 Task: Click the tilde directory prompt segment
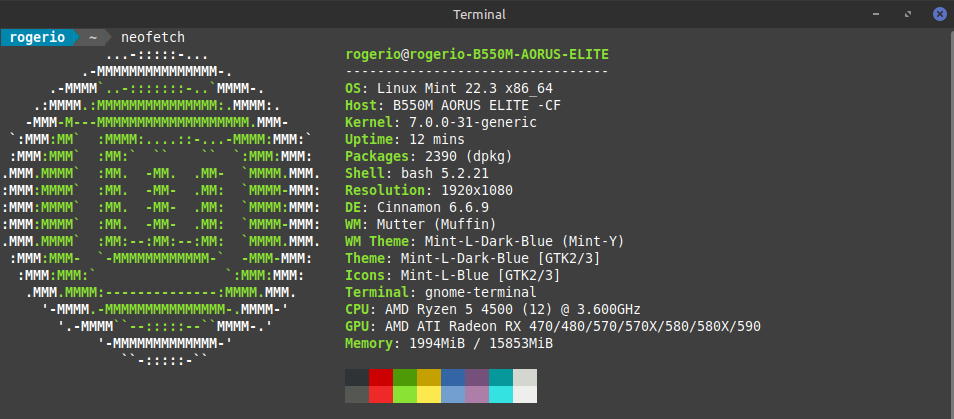92,37
